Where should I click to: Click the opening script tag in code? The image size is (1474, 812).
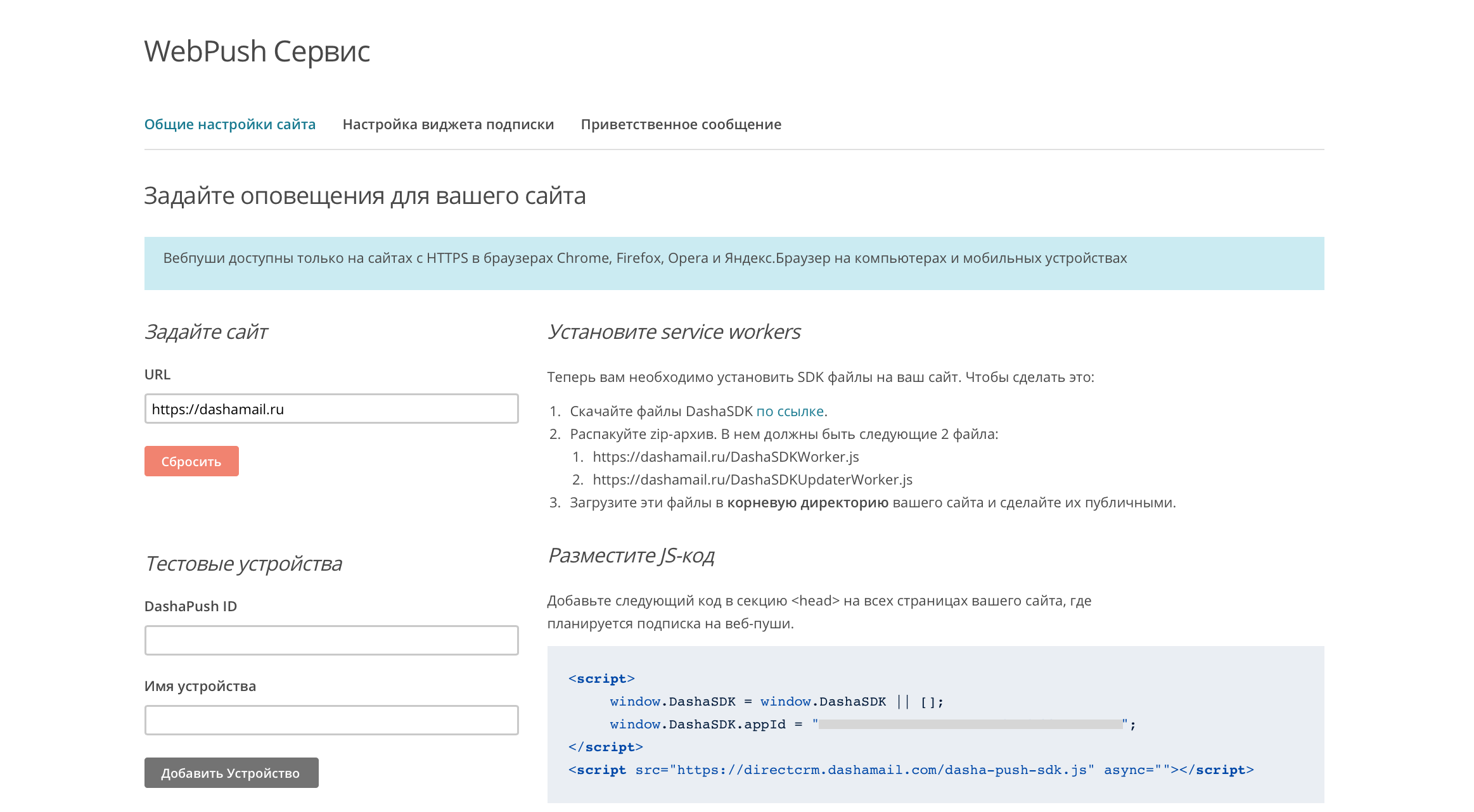tap(601, 678)
